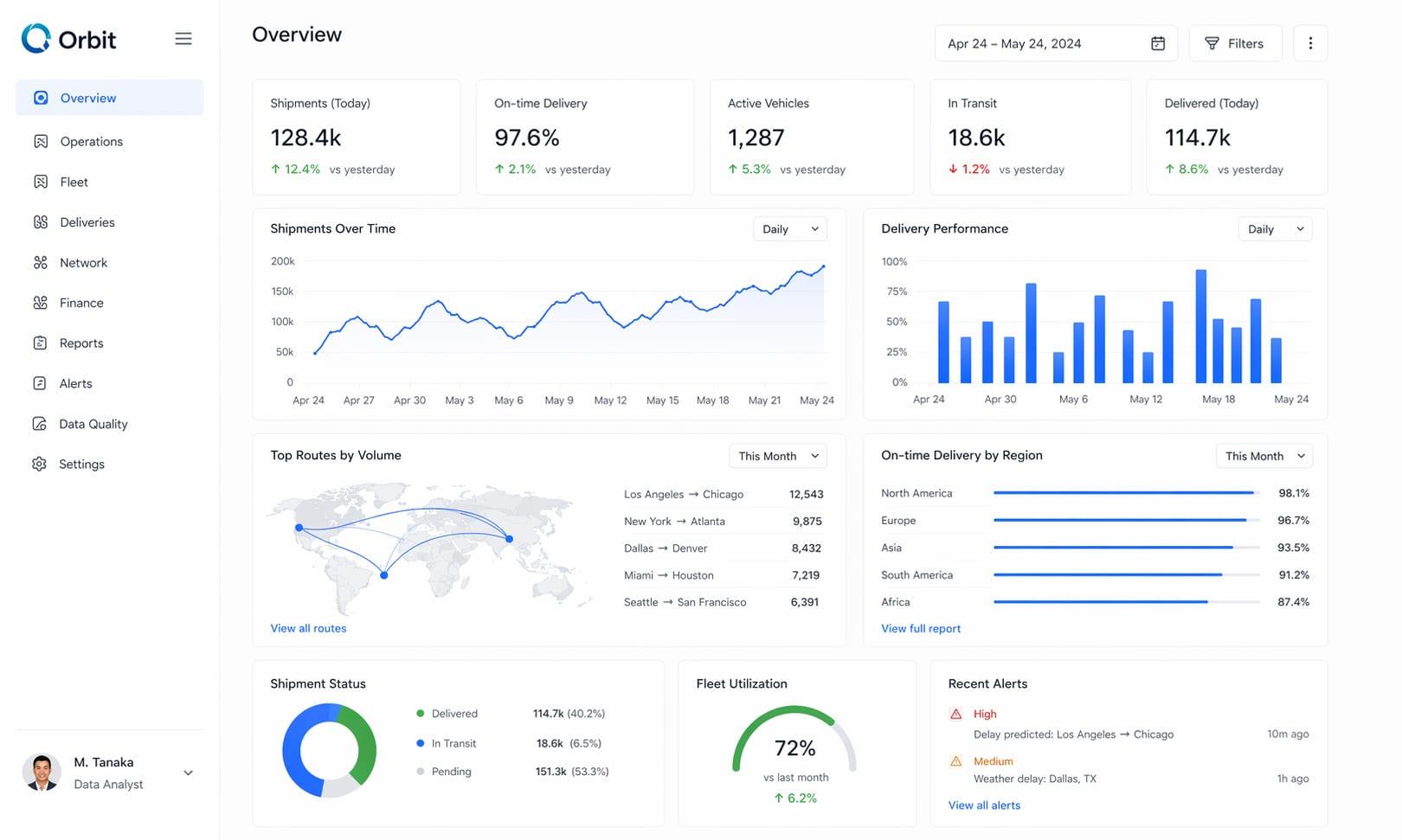Click the In Transit 18.6k card value
Viewport: 1402px width, 840px height.
click(x=976, y=138)
